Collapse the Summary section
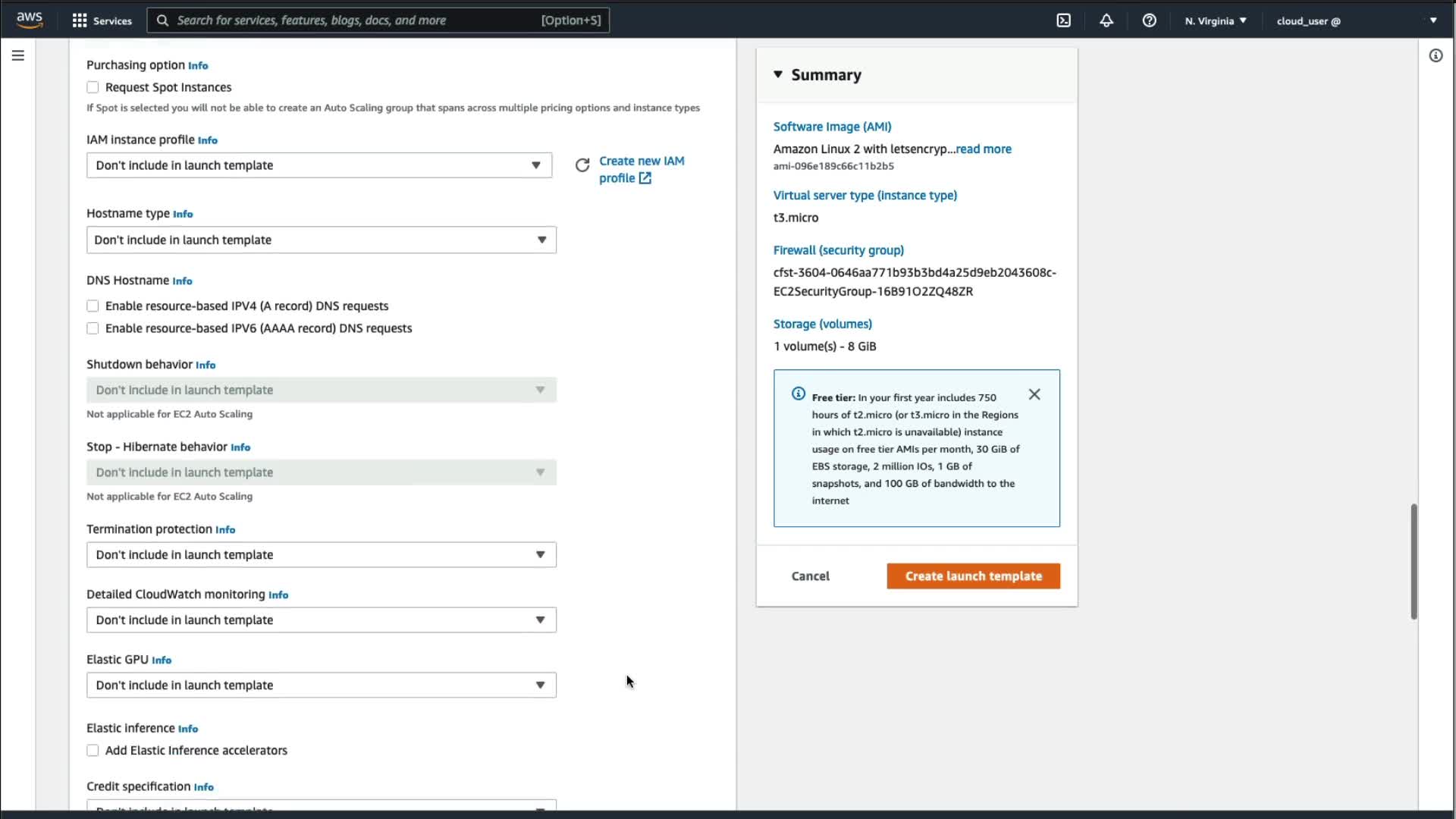Image resolution: width=1456 pixels, height=819 pixels. [x=778, y=74]
